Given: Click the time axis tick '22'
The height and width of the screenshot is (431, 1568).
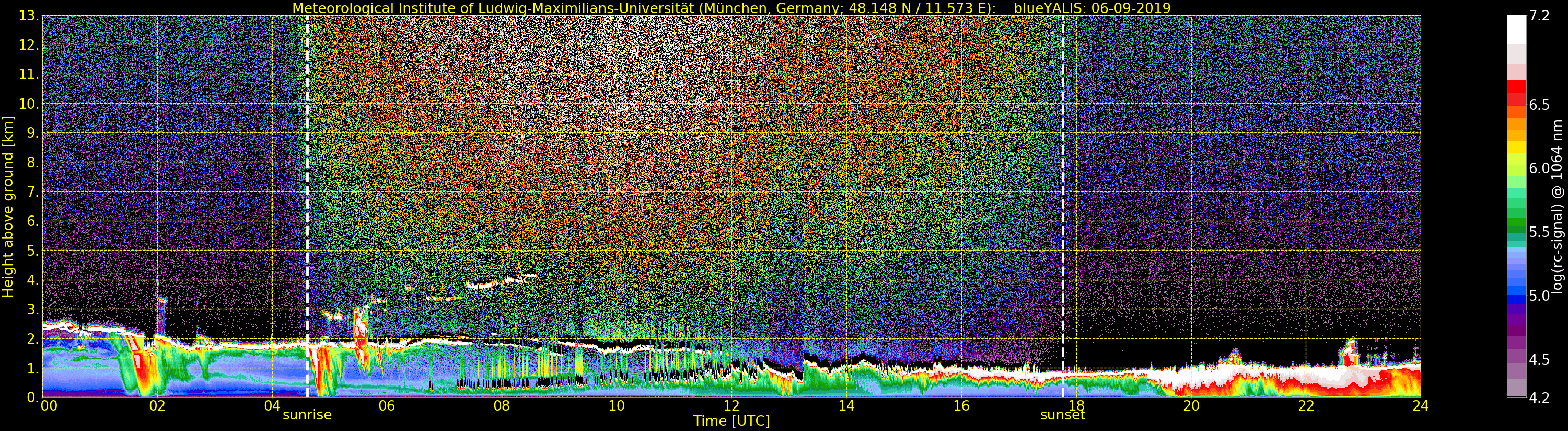Looking at the screenshot, I should tap(1306, 406).
